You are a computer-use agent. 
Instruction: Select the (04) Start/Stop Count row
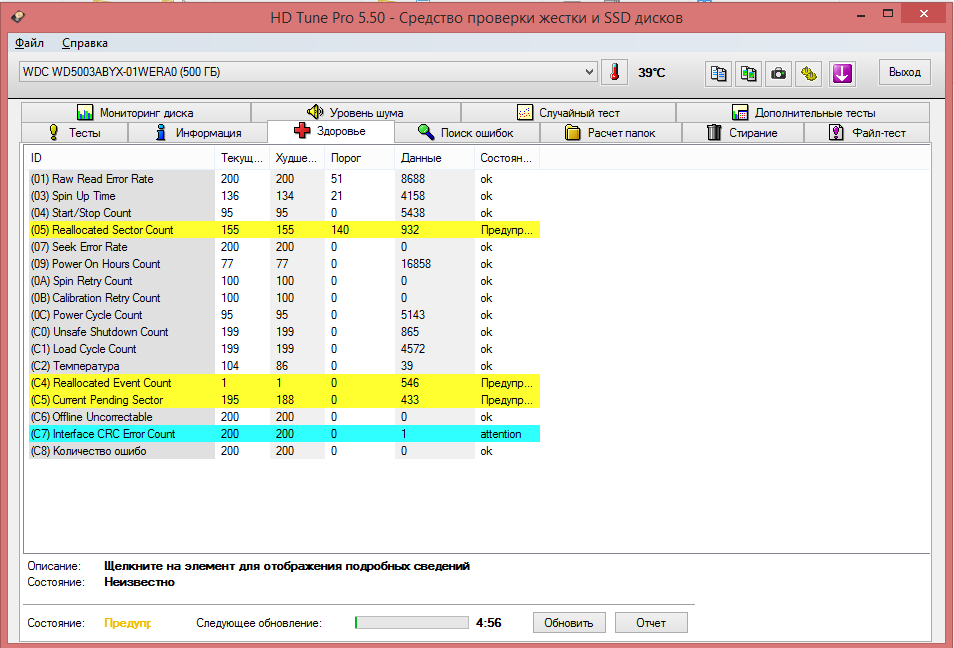284,213
